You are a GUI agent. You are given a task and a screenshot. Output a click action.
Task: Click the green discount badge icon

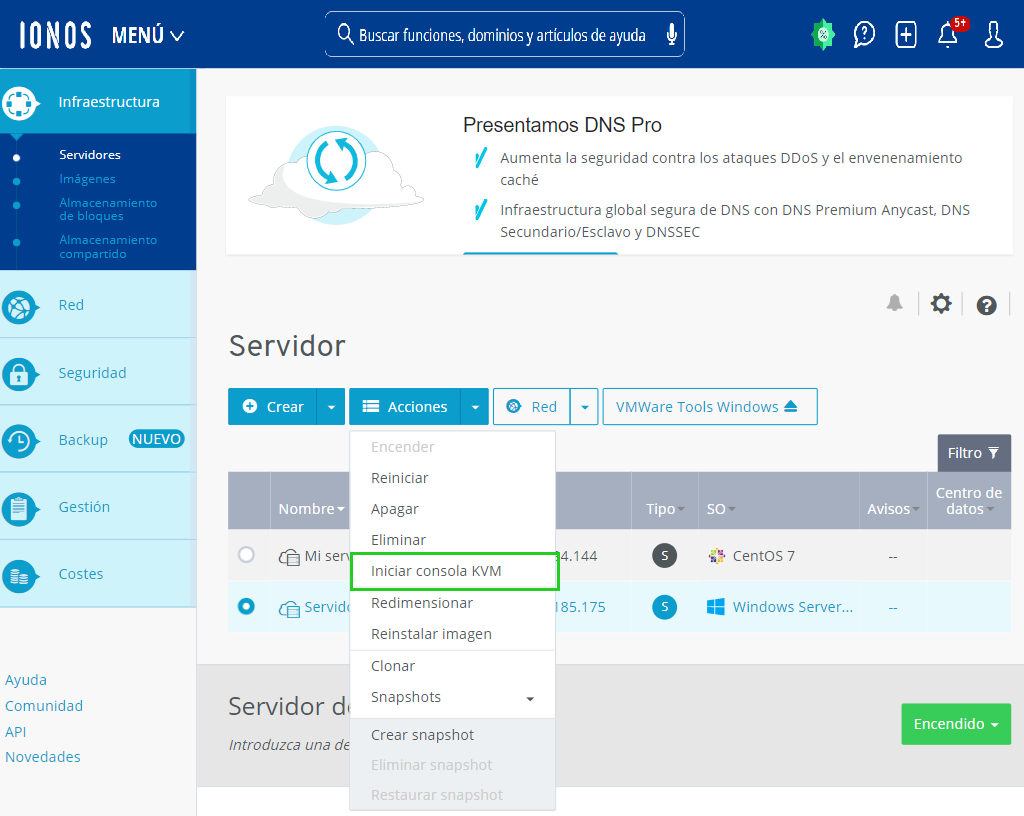pyautogui.click(x=822, y=35)
